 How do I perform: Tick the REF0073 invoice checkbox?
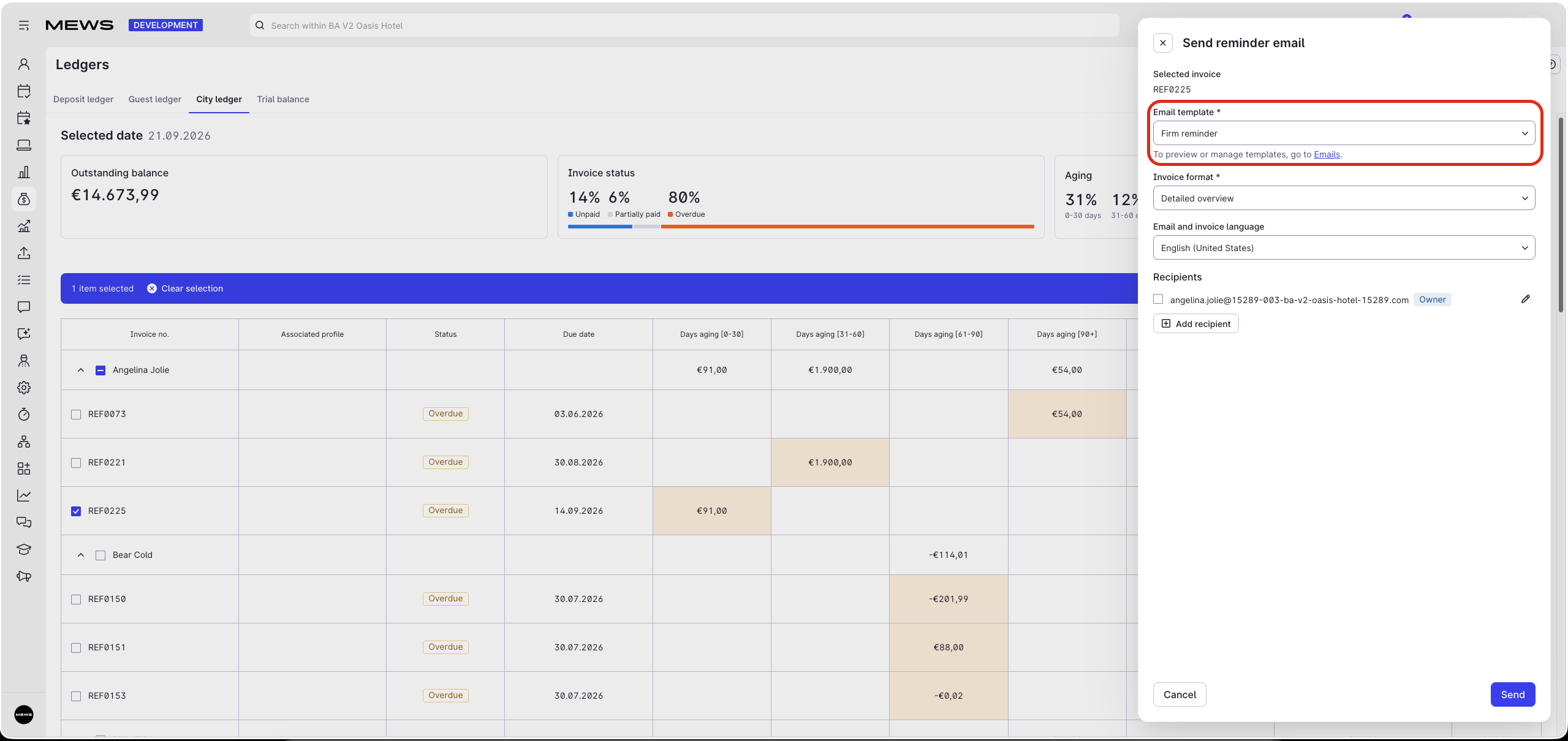pos(76,415)
